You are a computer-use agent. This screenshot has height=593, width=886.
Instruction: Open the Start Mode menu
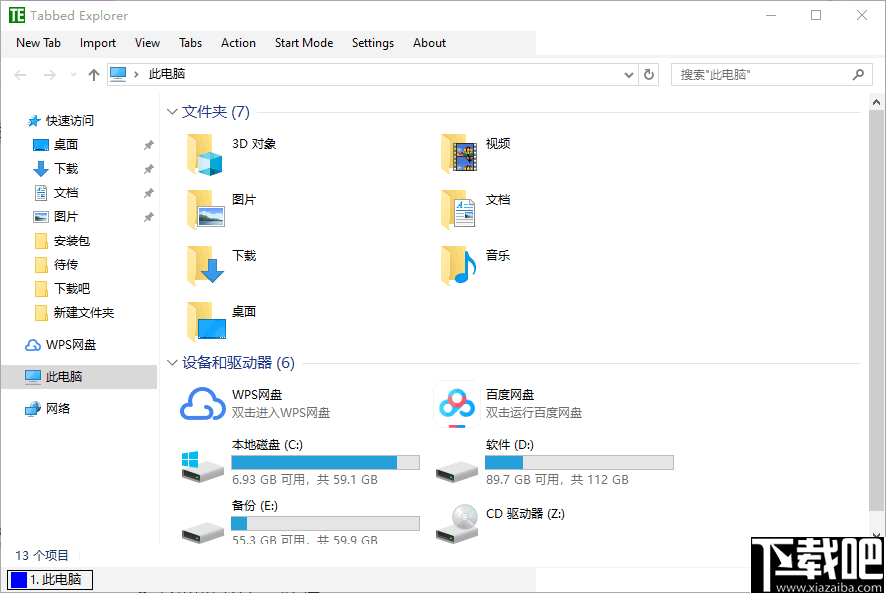click(303, 43)
